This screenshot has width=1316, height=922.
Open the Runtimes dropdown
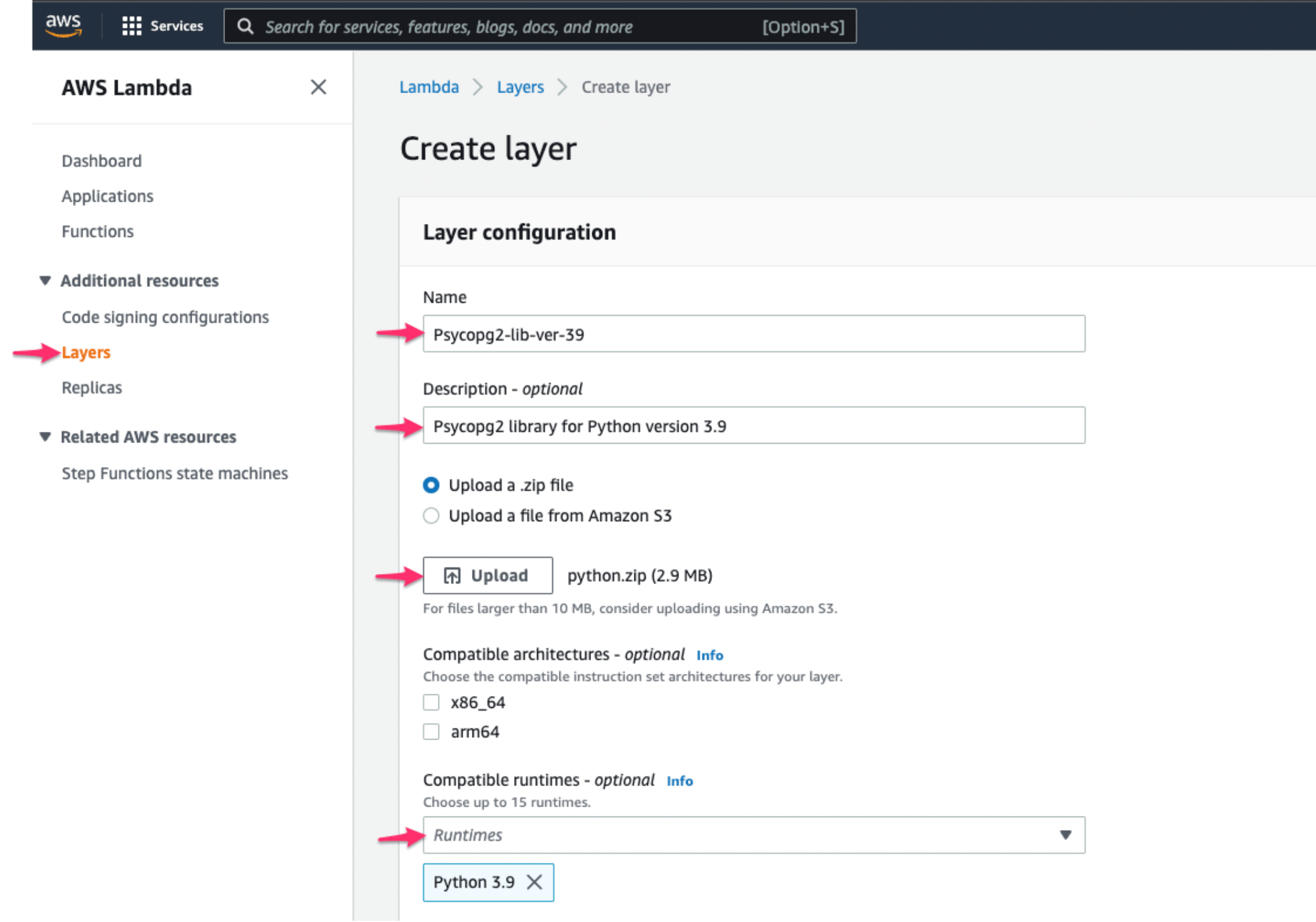754,835
